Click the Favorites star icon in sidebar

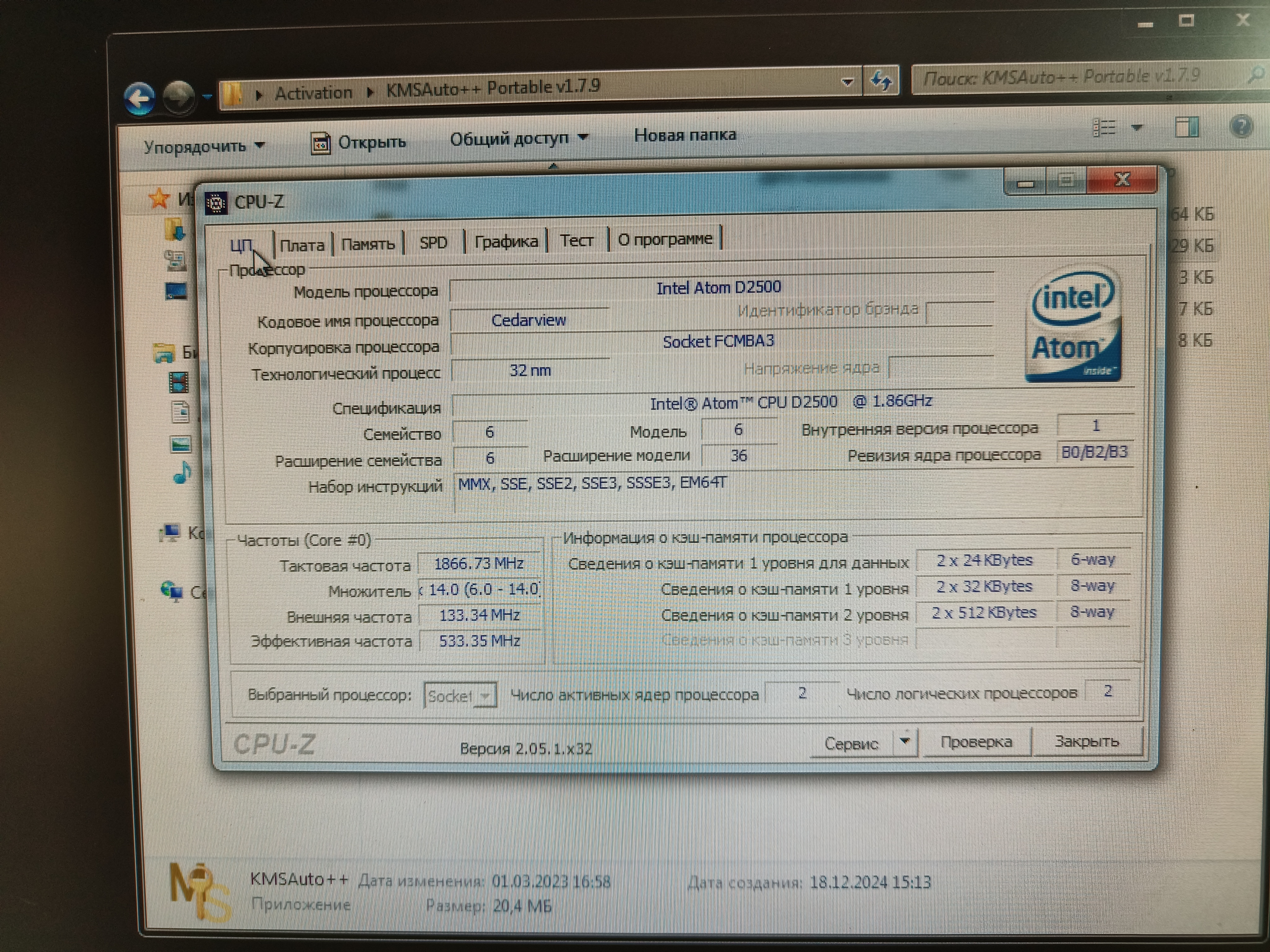(159, 199)
